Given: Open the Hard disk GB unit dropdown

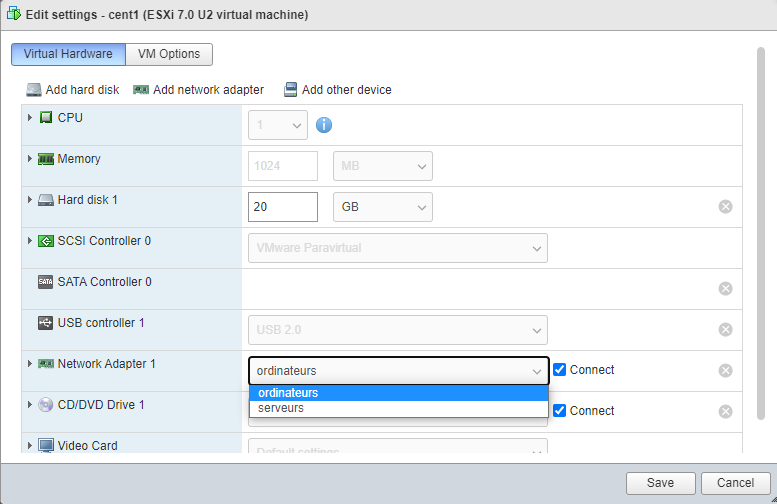Looking at the screenshot, I should tap(383, 207).
